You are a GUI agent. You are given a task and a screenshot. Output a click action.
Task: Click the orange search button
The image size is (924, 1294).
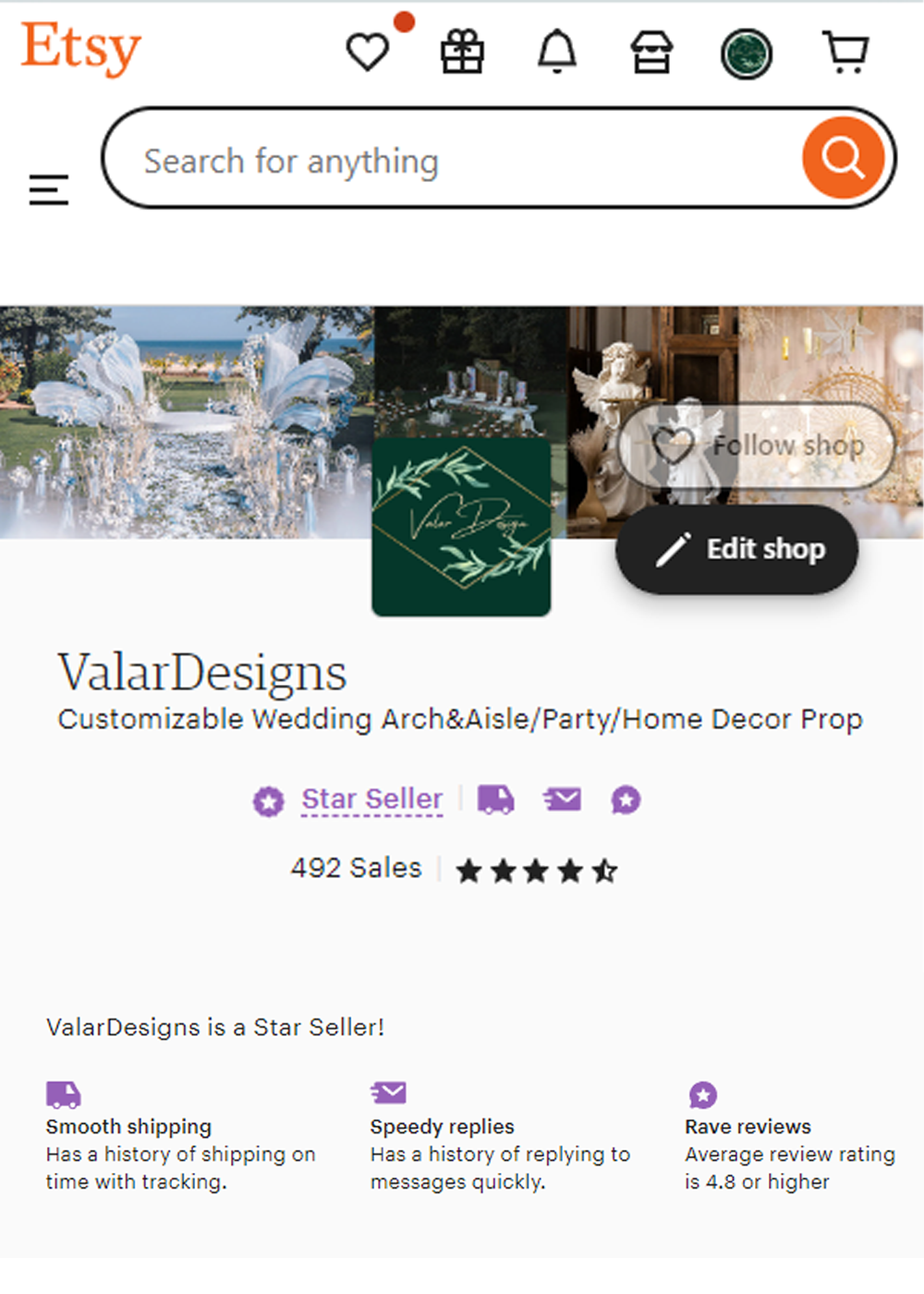pyautogui.click(x=843, y=158)
